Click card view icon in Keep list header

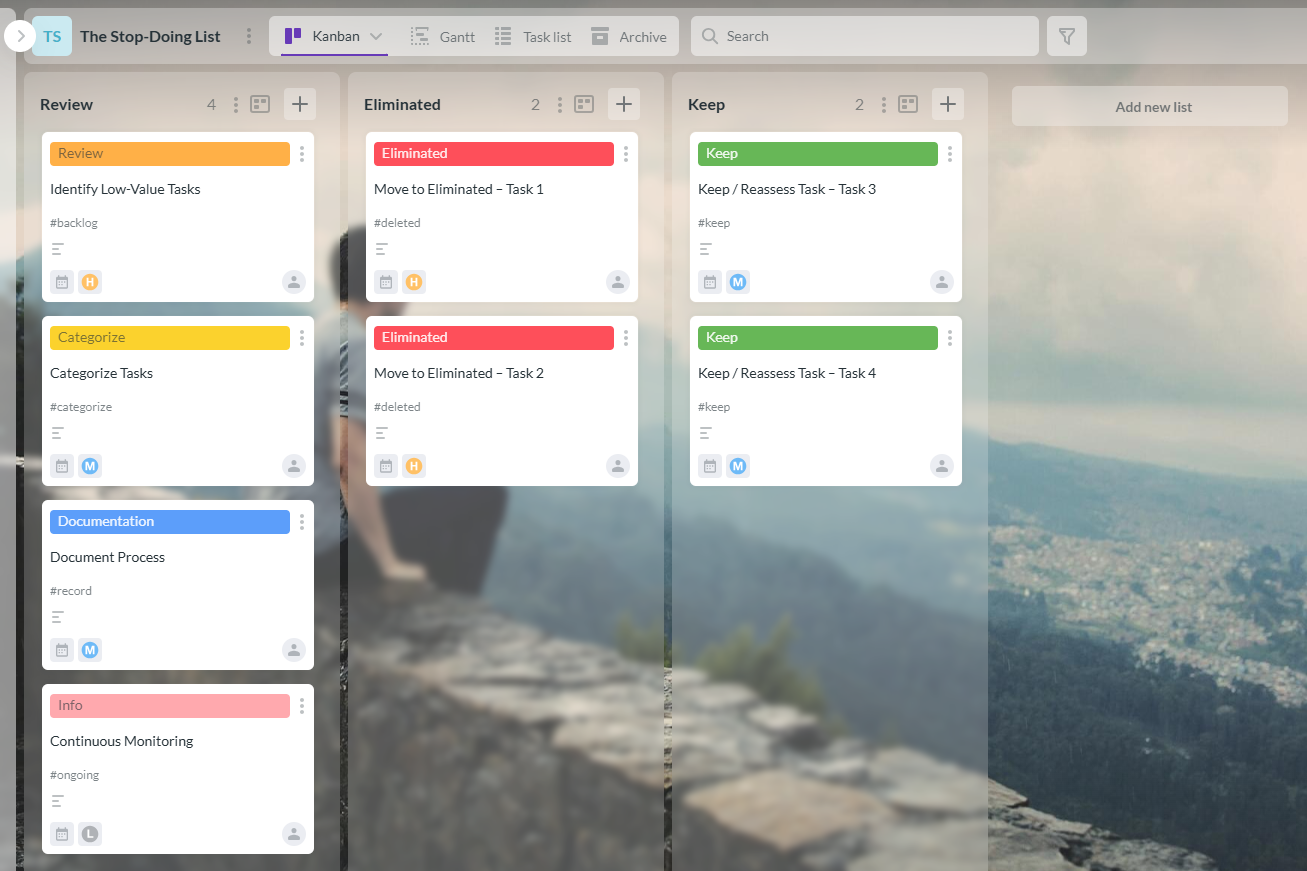[x=908, y=104]
